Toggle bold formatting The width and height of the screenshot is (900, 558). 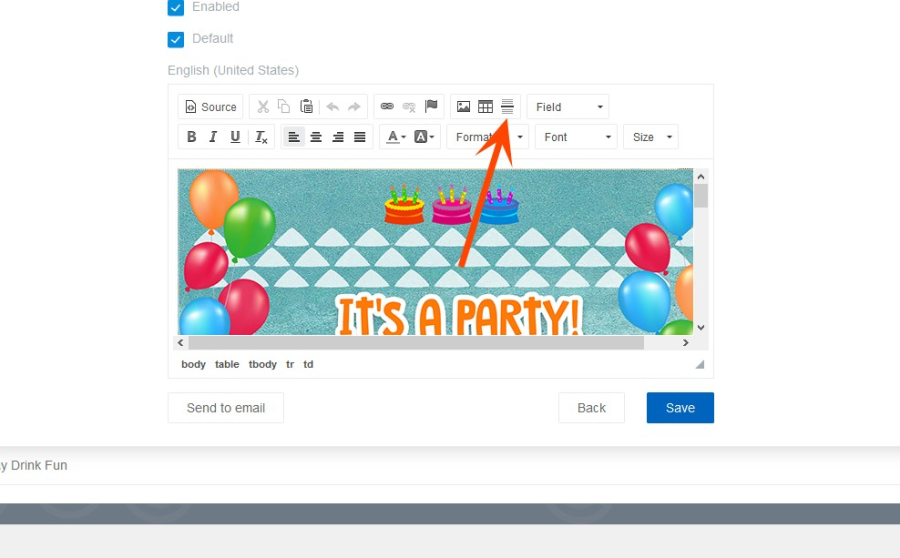click(192, 137)
